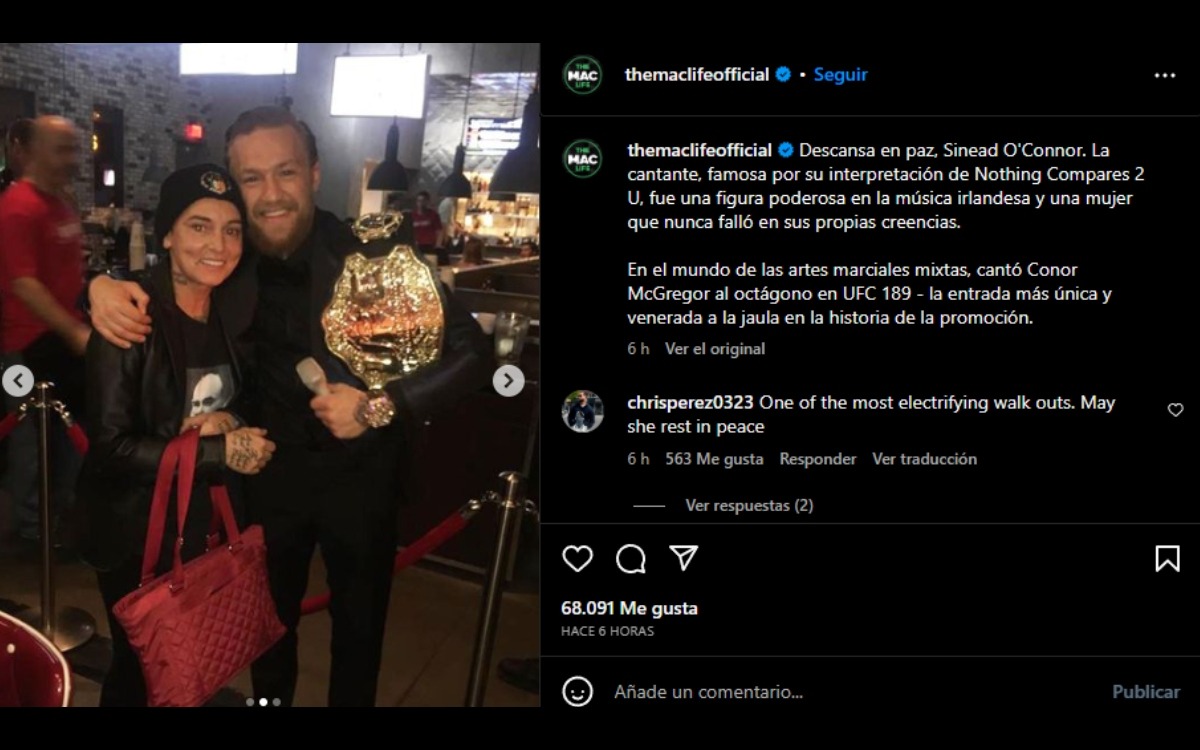Like the post with the heart icon
This screenshot has width=1200, height=750.
[577, 558]
